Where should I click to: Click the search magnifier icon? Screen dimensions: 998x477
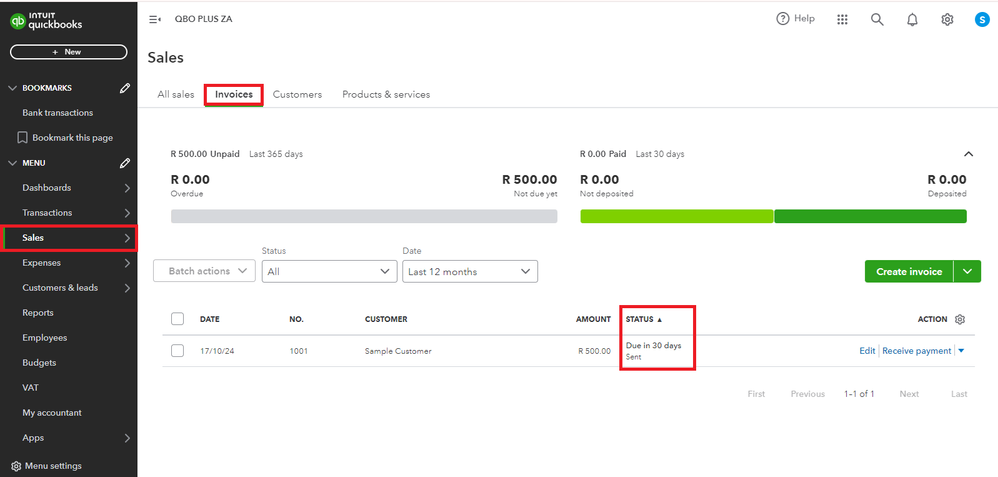tap(877, 19)
